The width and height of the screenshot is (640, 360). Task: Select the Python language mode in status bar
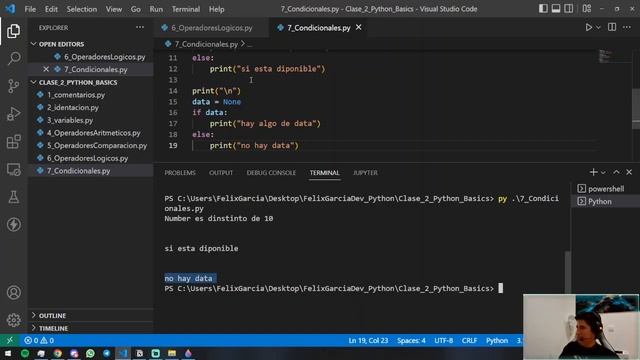497,340
